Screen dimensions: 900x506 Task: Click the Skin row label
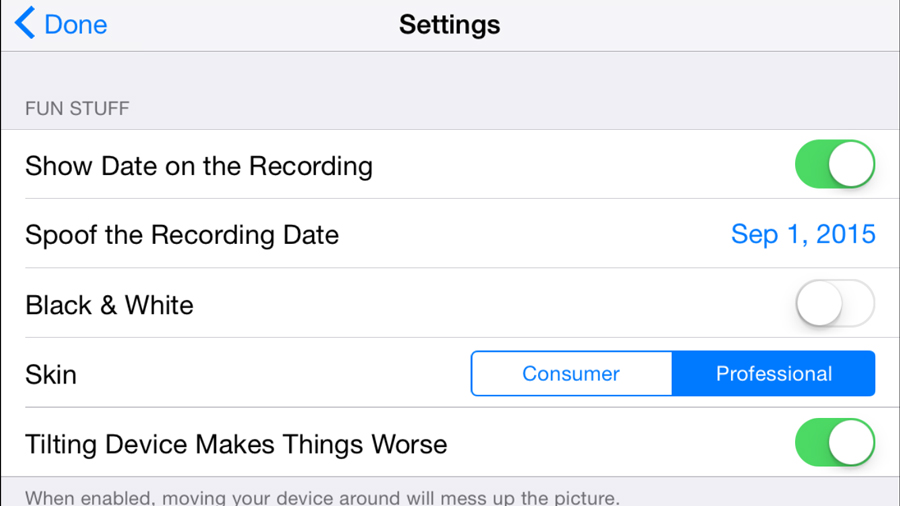51,375
